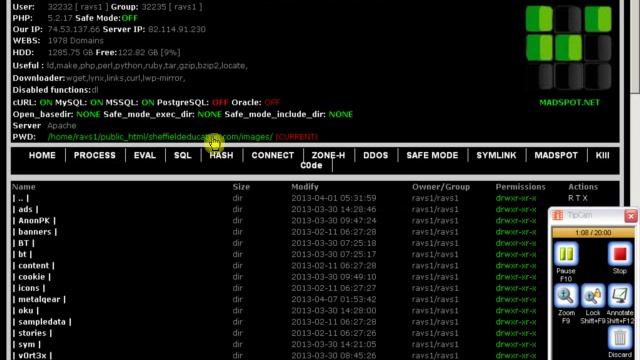
Task: Click the MADSPOT.NET link
Action: (x=569, y=102)
